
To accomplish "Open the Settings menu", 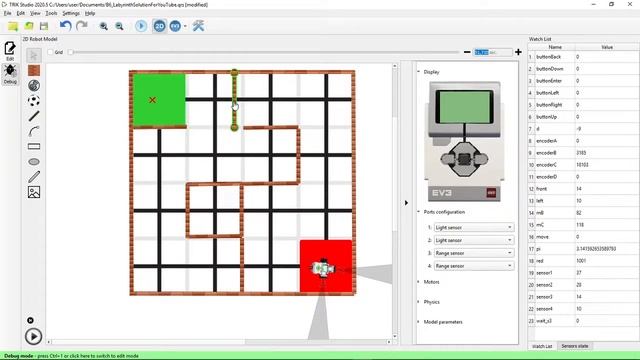I will (71, 13).
